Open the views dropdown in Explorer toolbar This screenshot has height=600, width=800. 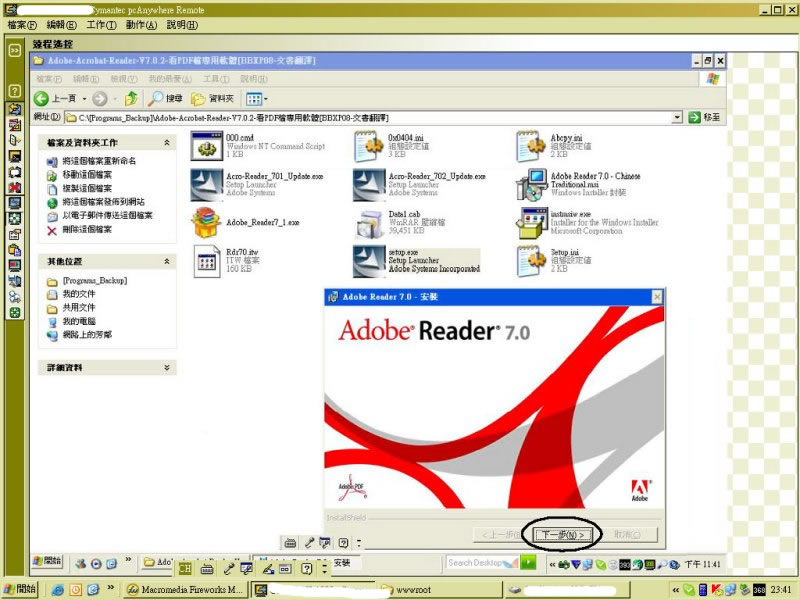[x=257, y=98]
